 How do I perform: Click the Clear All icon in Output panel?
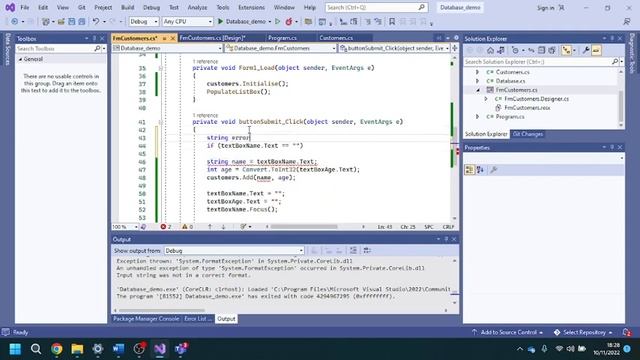(x=353, y=250)
